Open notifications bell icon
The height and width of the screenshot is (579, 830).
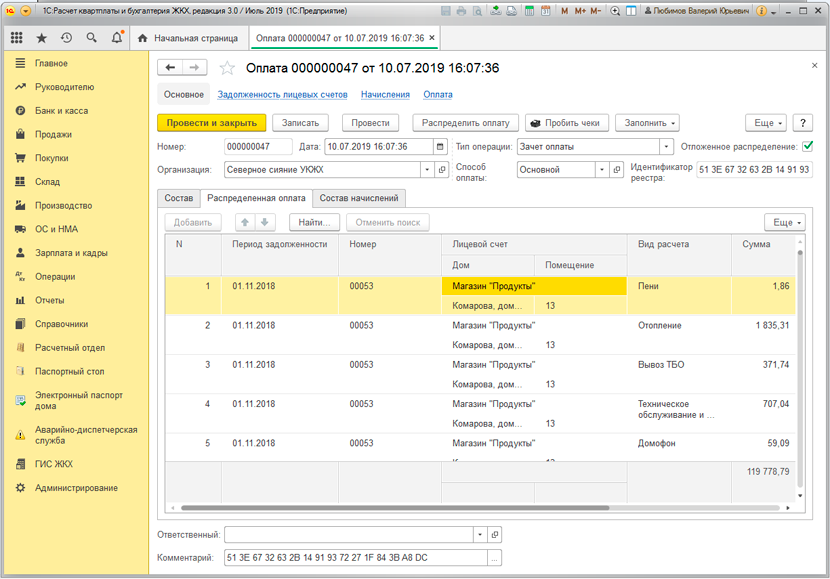[117, 38]
